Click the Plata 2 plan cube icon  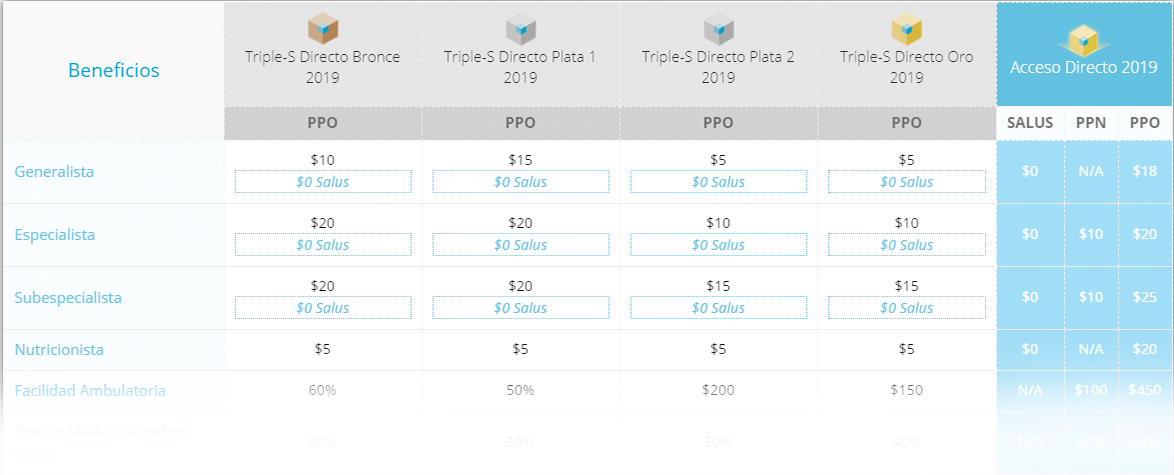(x=718, y=30)
